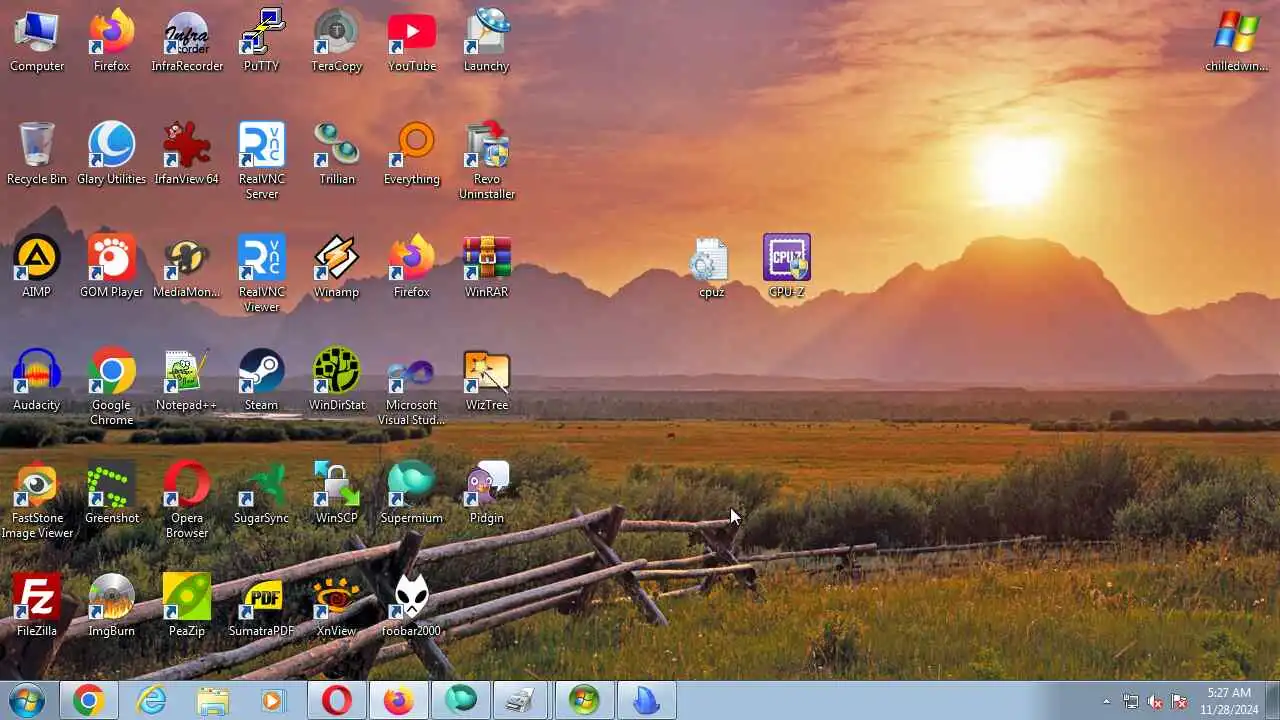Viewport: 1280px width, 720px height.
Task: Open FastStone Image Viewer shortcut
Action: [37, 500]
